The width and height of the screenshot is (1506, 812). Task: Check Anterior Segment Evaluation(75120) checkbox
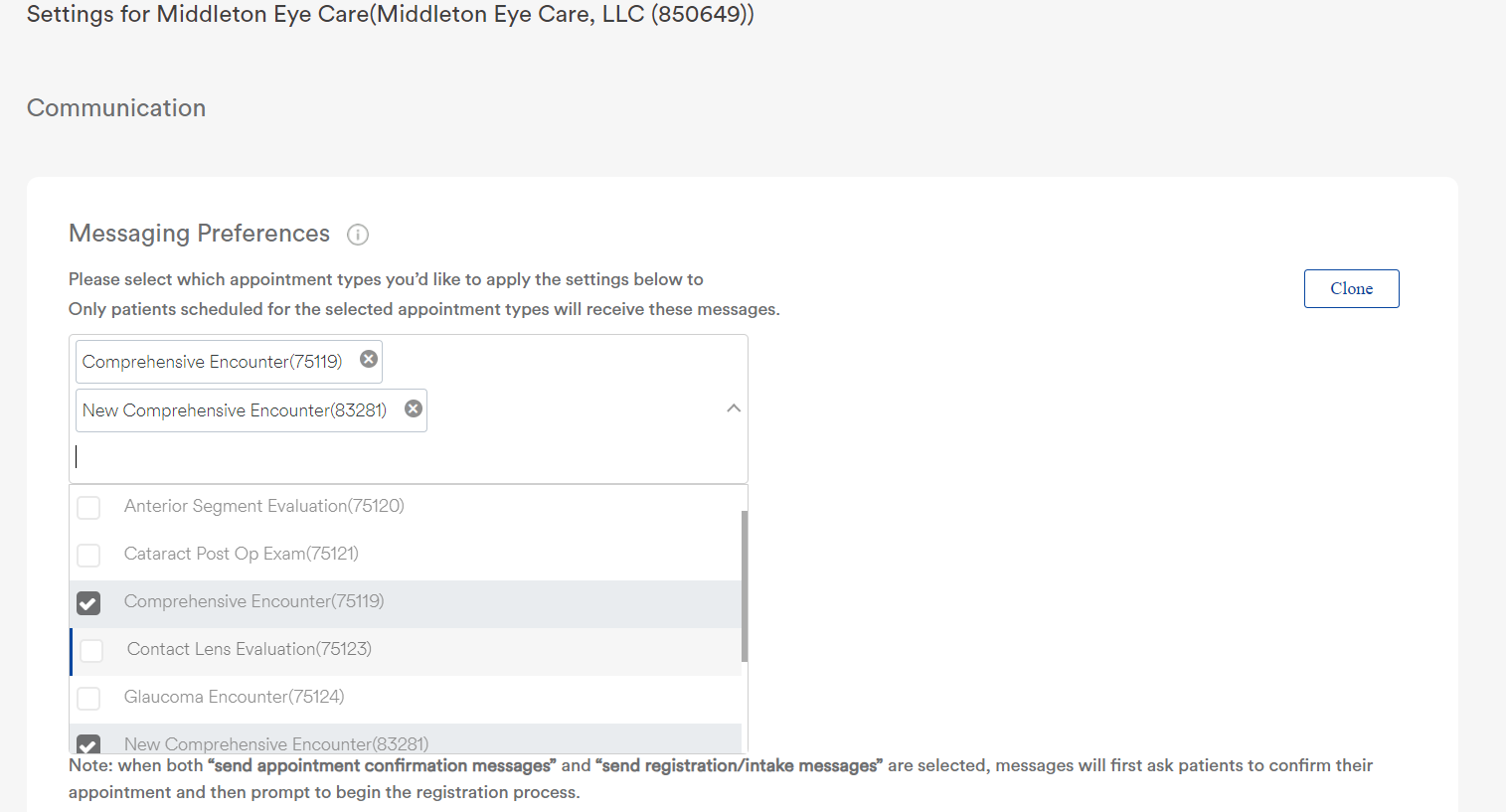88,508
